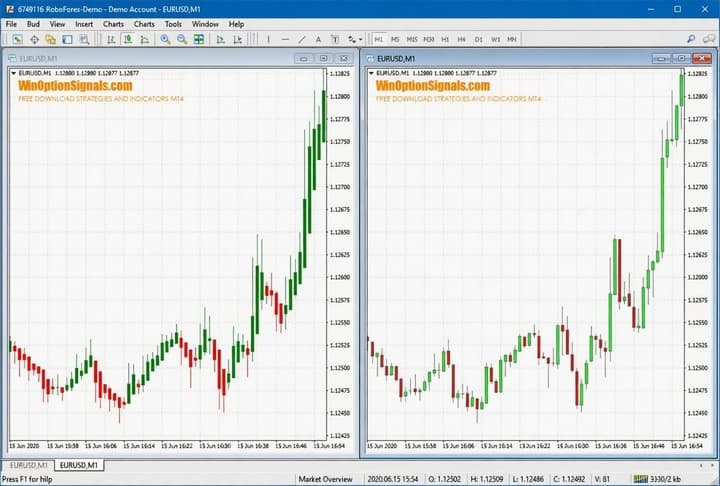This screenshot has width=720, height=486.
Task: Switch chart type to Line Chart
Action: tap(145, 40)
